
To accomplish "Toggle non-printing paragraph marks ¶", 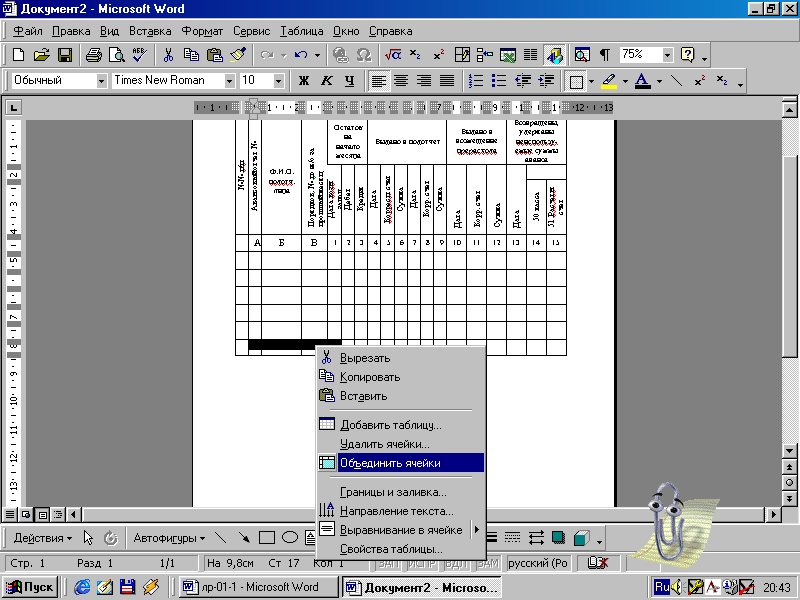I will [x=605, y=55].
